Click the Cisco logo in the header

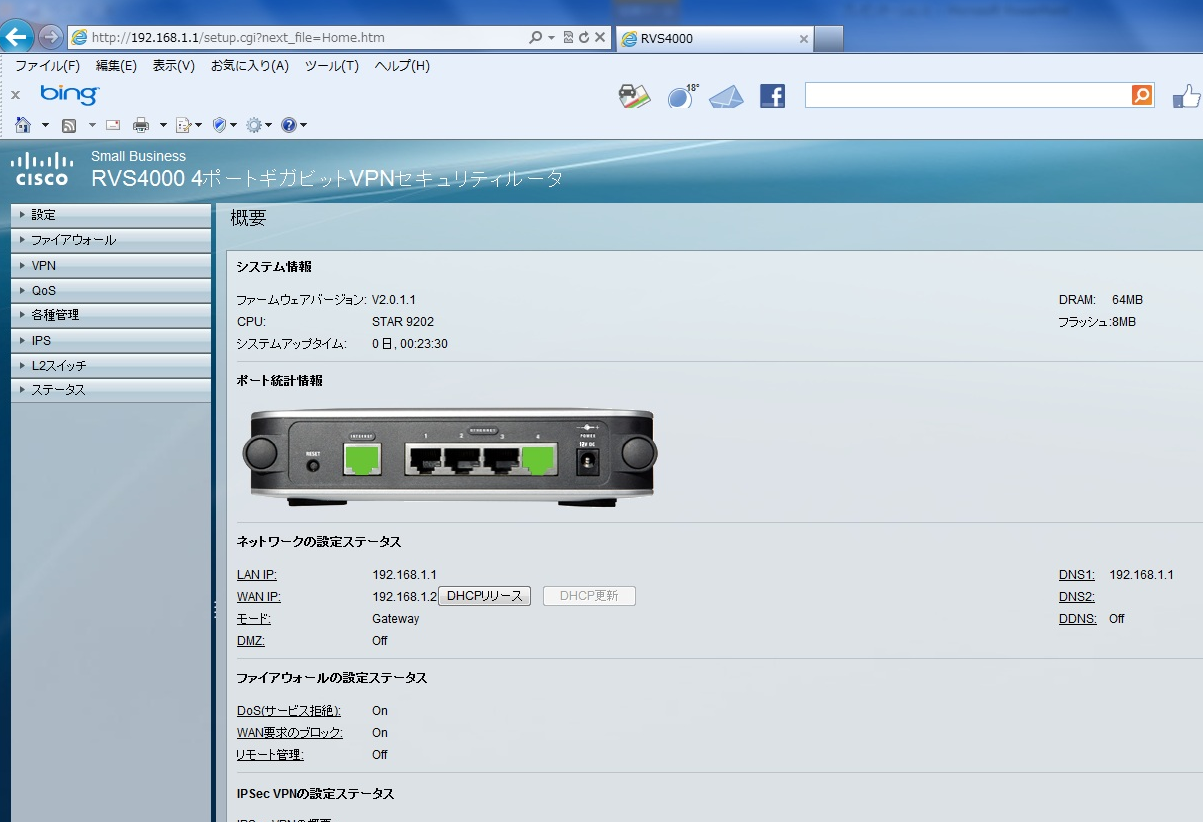pyautogui.click(x=42, y=169)
